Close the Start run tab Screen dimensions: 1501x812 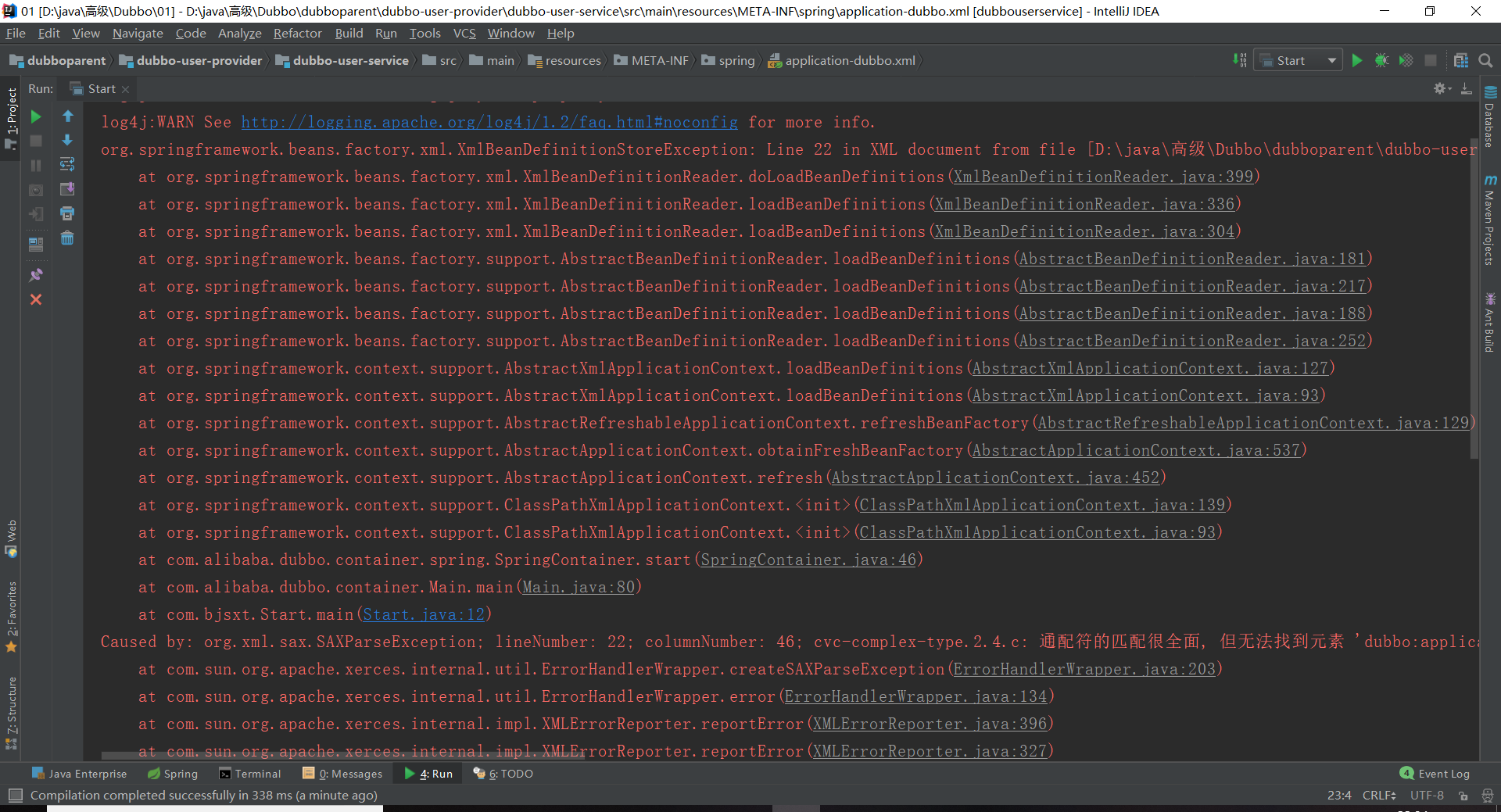(x=125, y=89)
